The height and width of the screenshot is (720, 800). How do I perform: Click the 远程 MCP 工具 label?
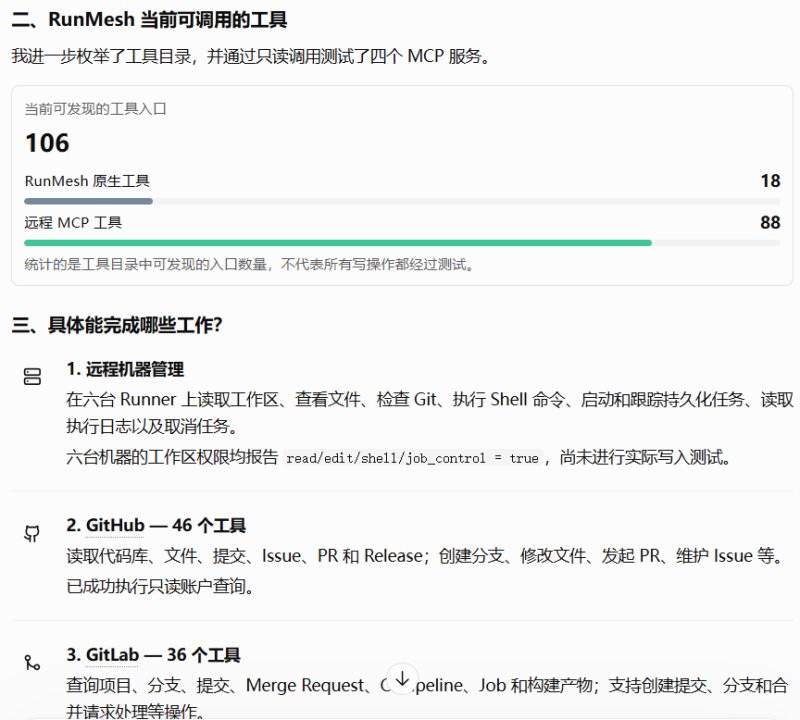click(73, 223)
